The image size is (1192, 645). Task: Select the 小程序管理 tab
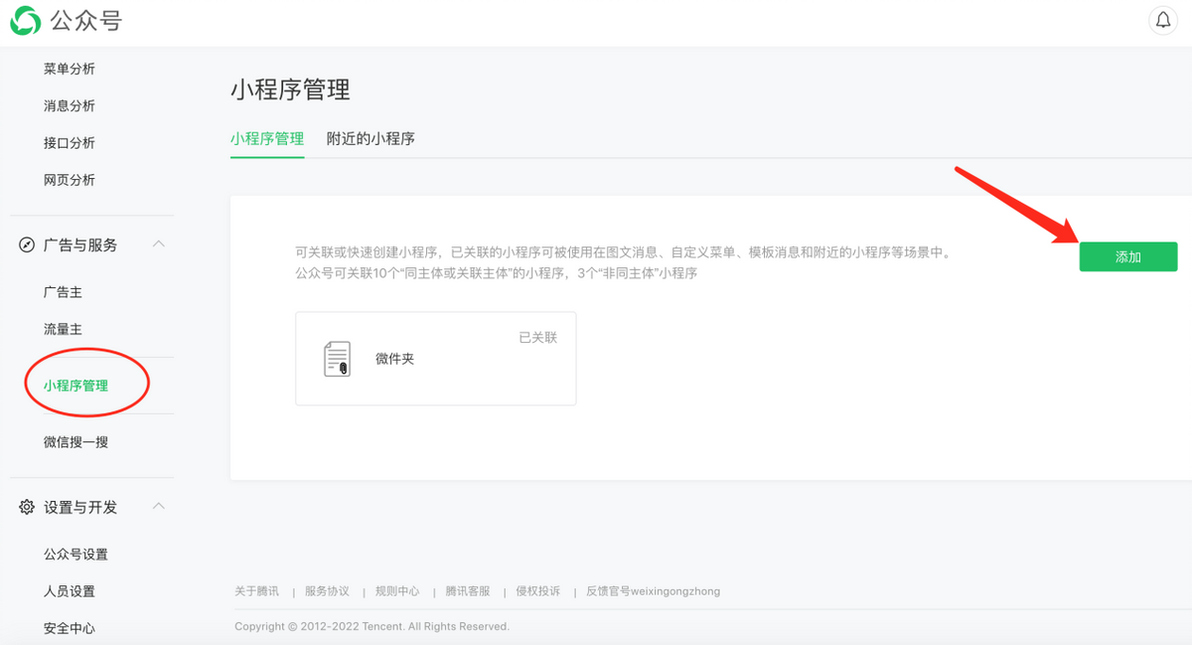click(x=267, y=138)
